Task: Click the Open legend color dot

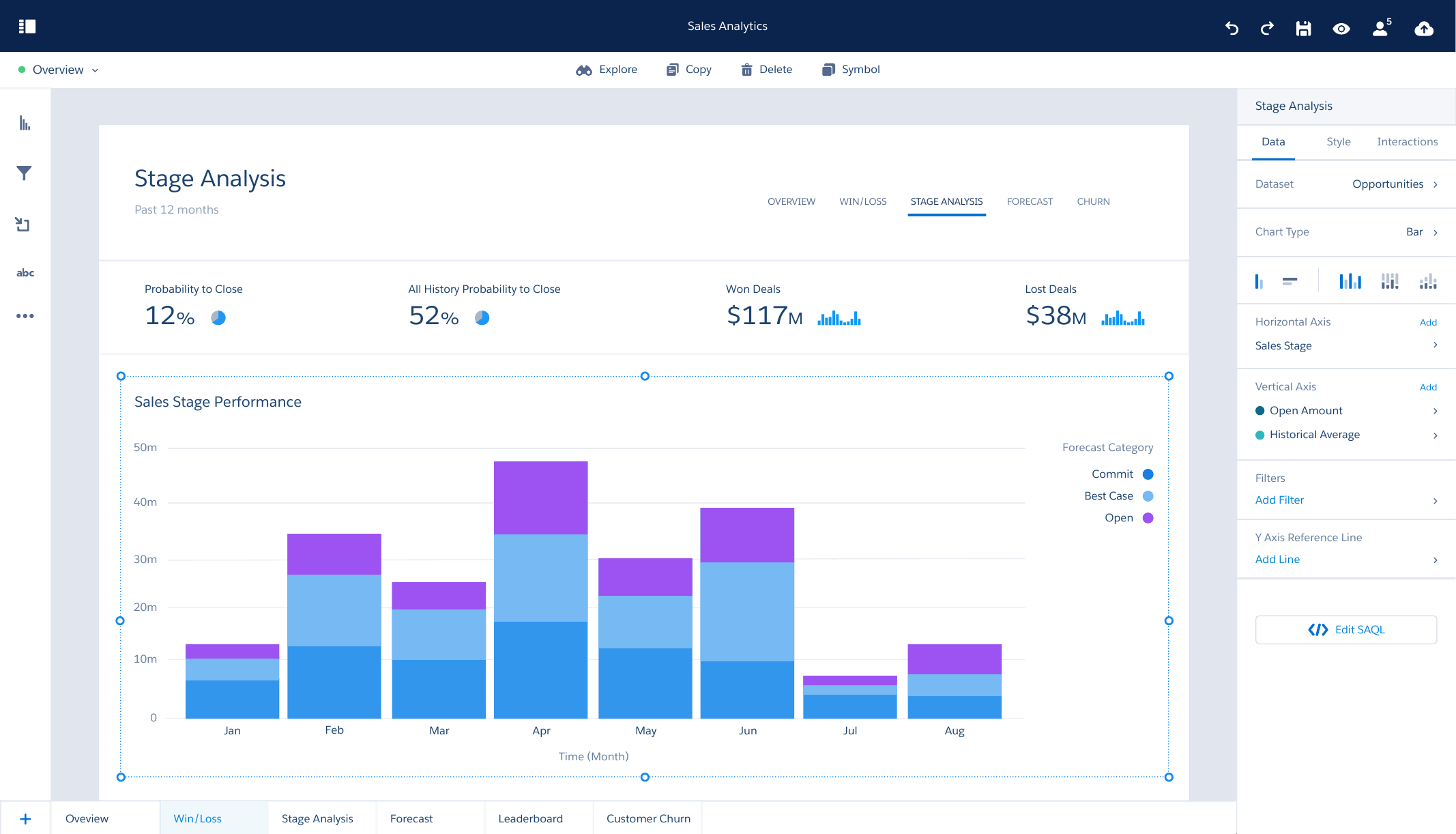Action: 1148,518
